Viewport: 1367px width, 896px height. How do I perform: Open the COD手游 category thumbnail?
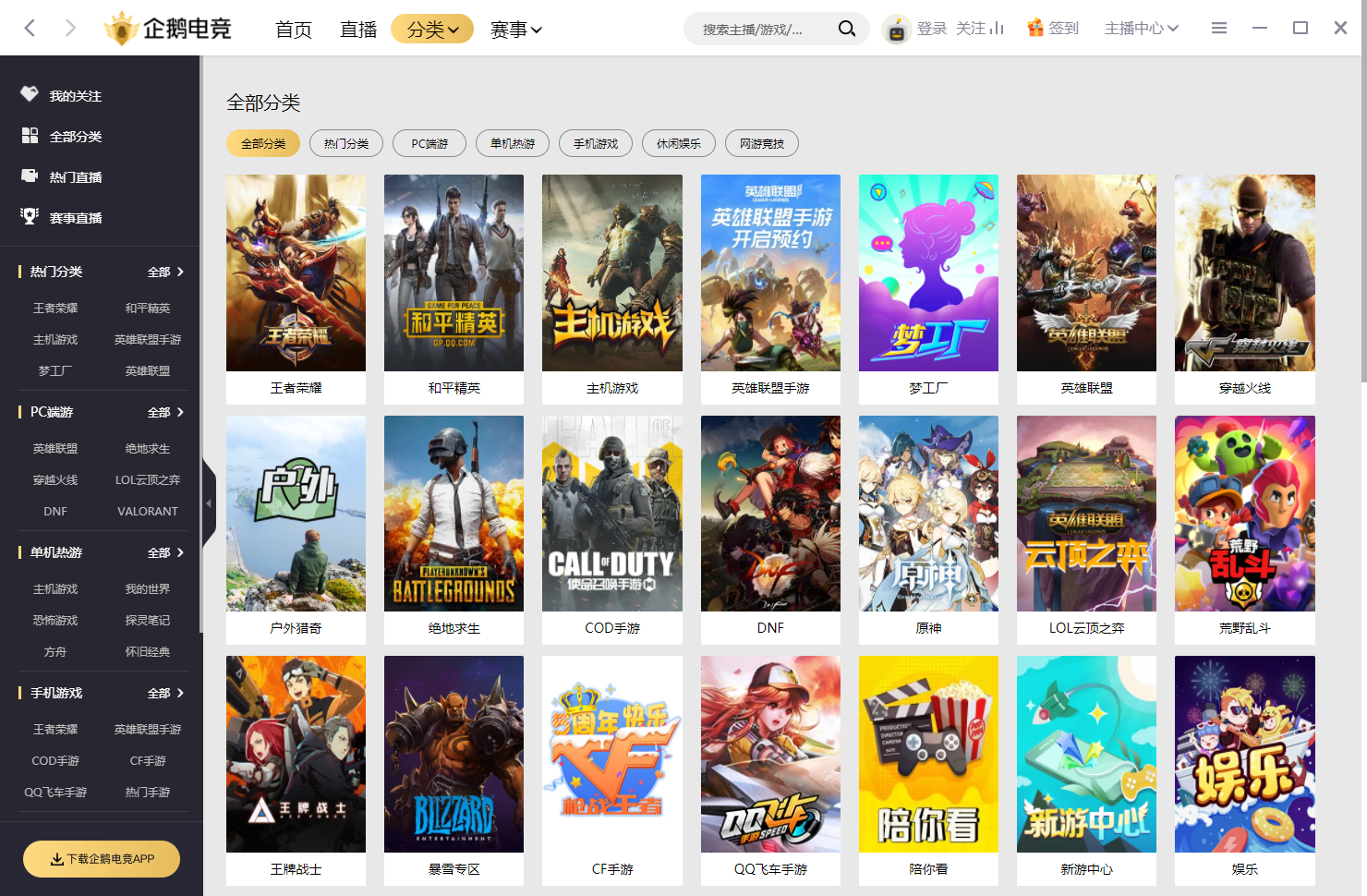(612, 514)
